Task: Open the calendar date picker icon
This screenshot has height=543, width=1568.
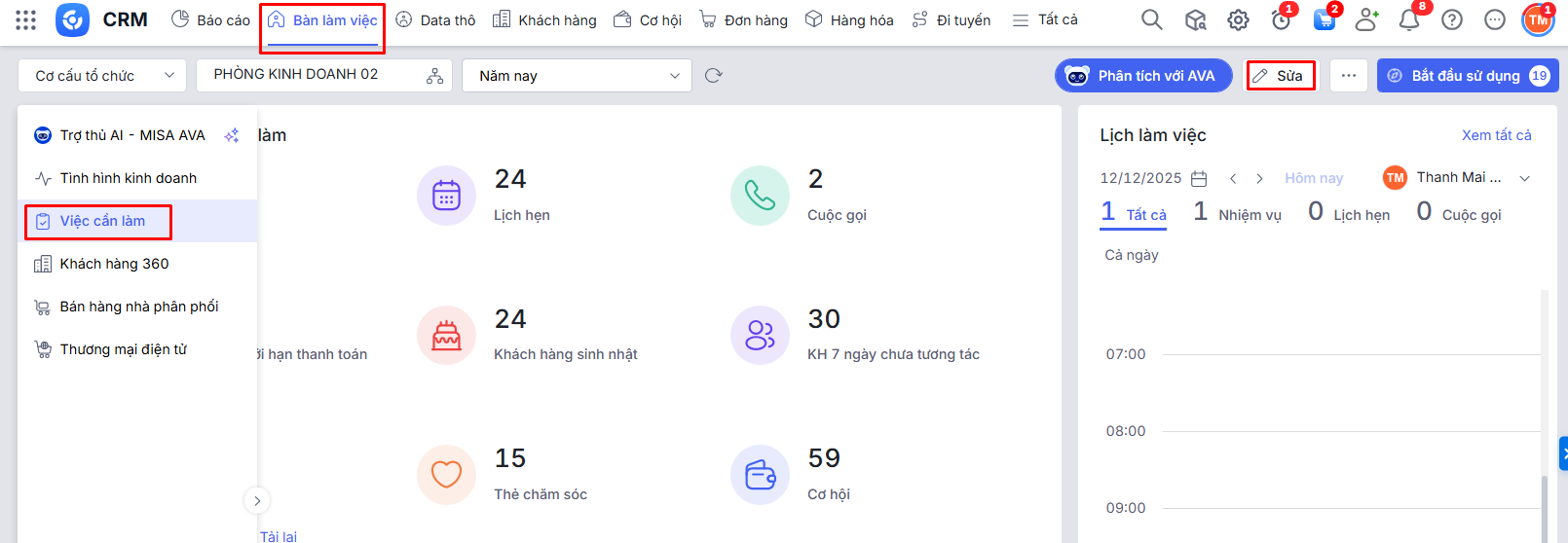Action: point(1199,178)
